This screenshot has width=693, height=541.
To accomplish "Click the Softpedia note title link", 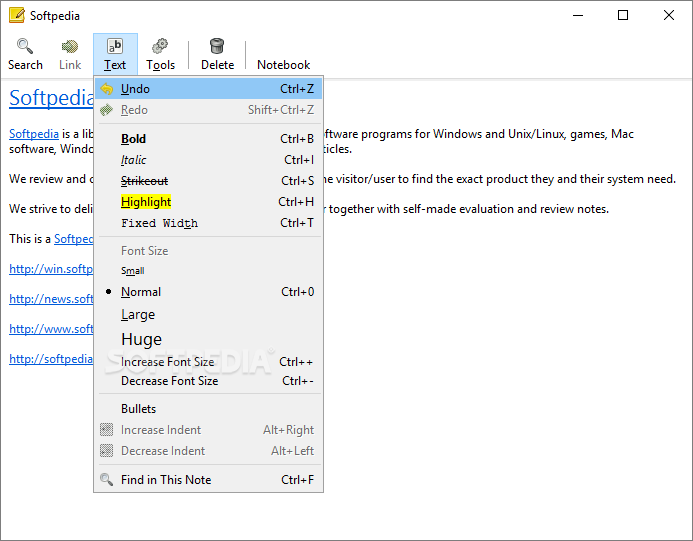I will coord(51,98).
